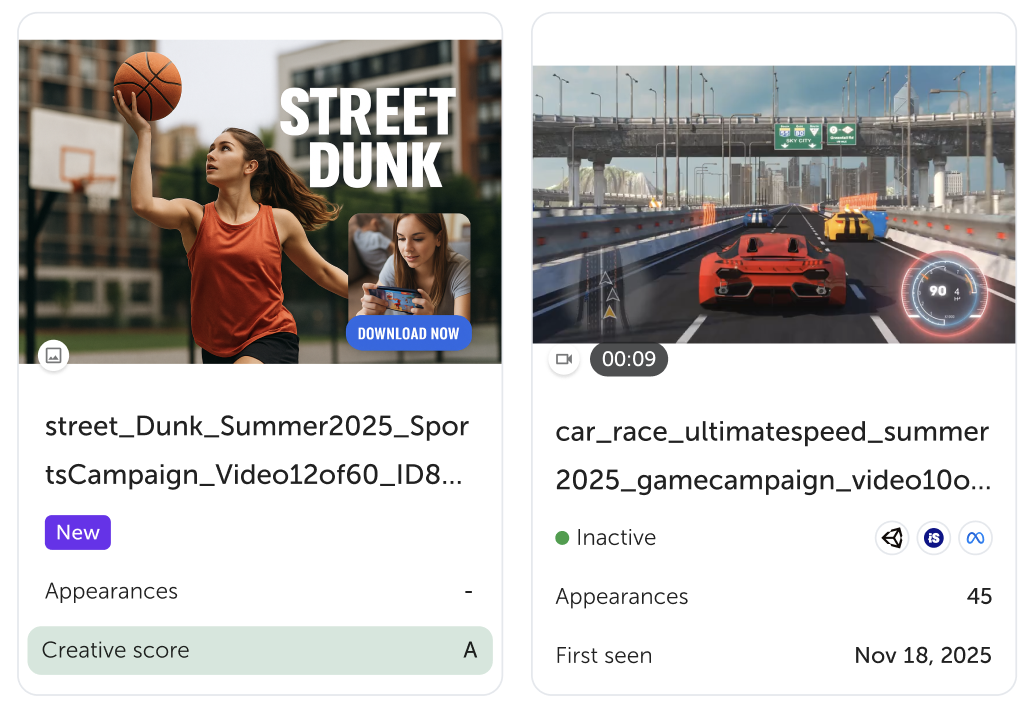Click the ironSource network icon
The image size is (1036, 710).
[933, 538]
